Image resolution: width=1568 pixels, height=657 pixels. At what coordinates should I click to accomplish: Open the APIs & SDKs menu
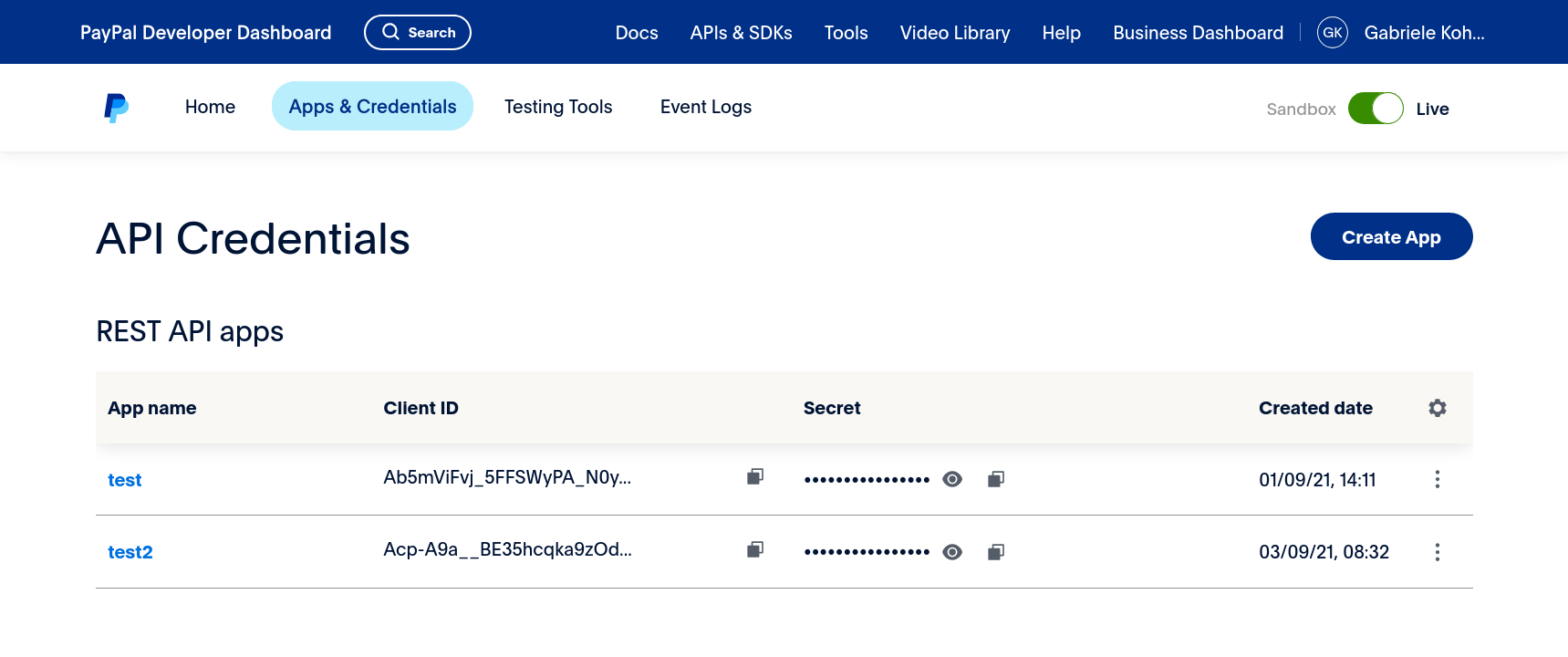click(741, 33)
